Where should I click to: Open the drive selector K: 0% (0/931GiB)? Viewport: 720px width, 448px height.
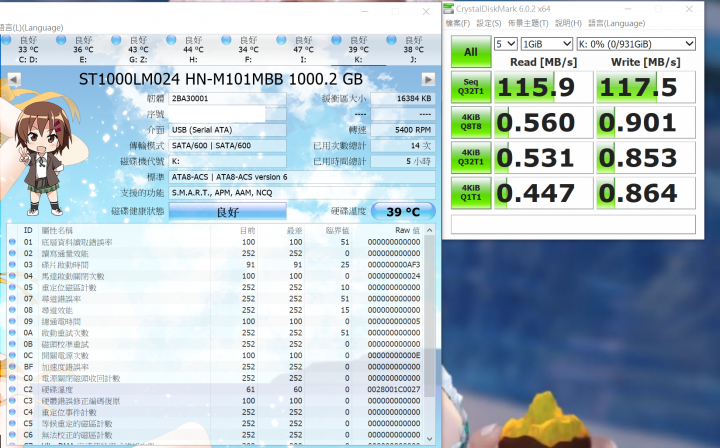(x=636, y=44)
